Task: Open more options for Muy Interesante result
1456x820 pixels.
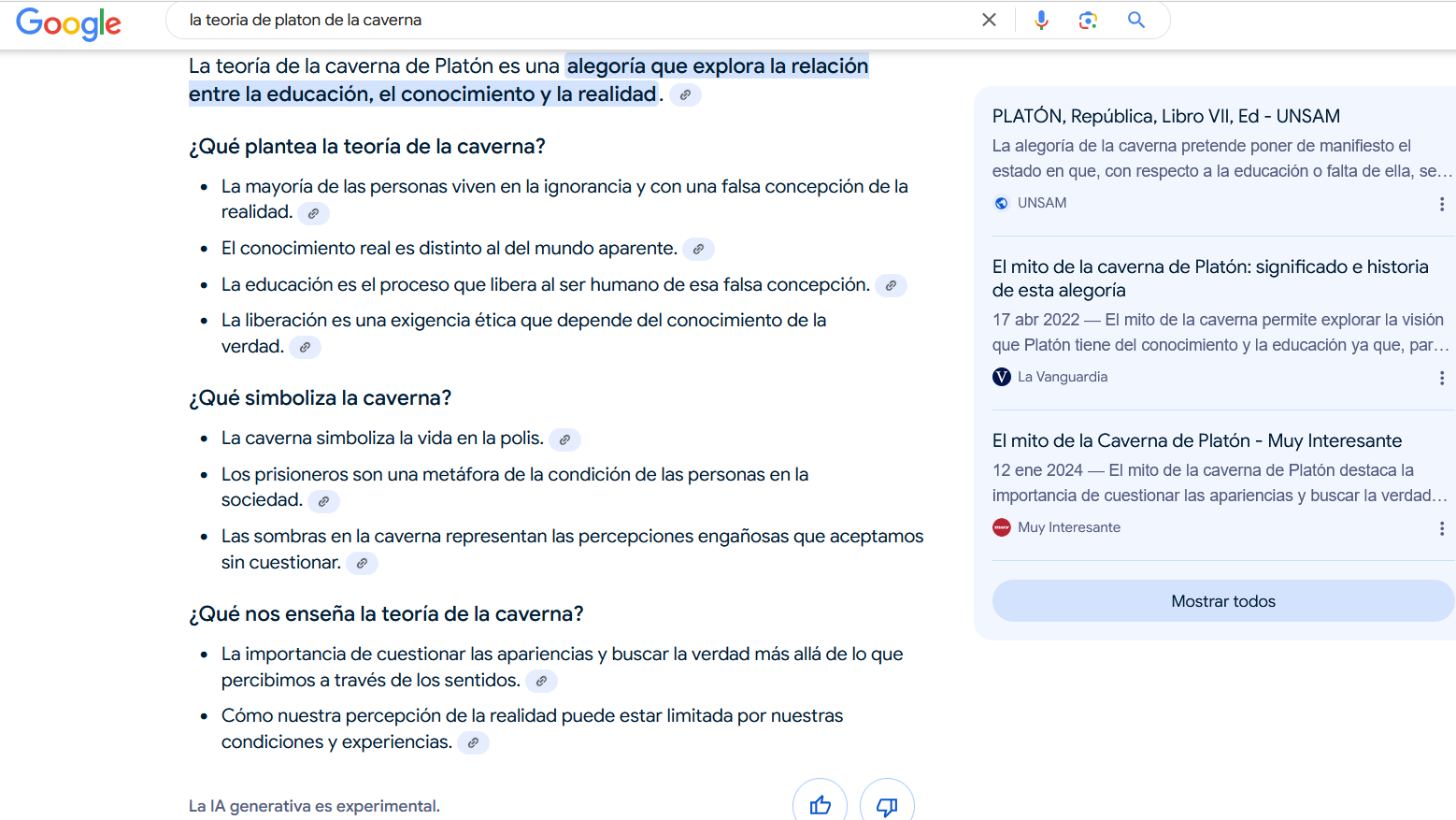Action: [1442, 528]
